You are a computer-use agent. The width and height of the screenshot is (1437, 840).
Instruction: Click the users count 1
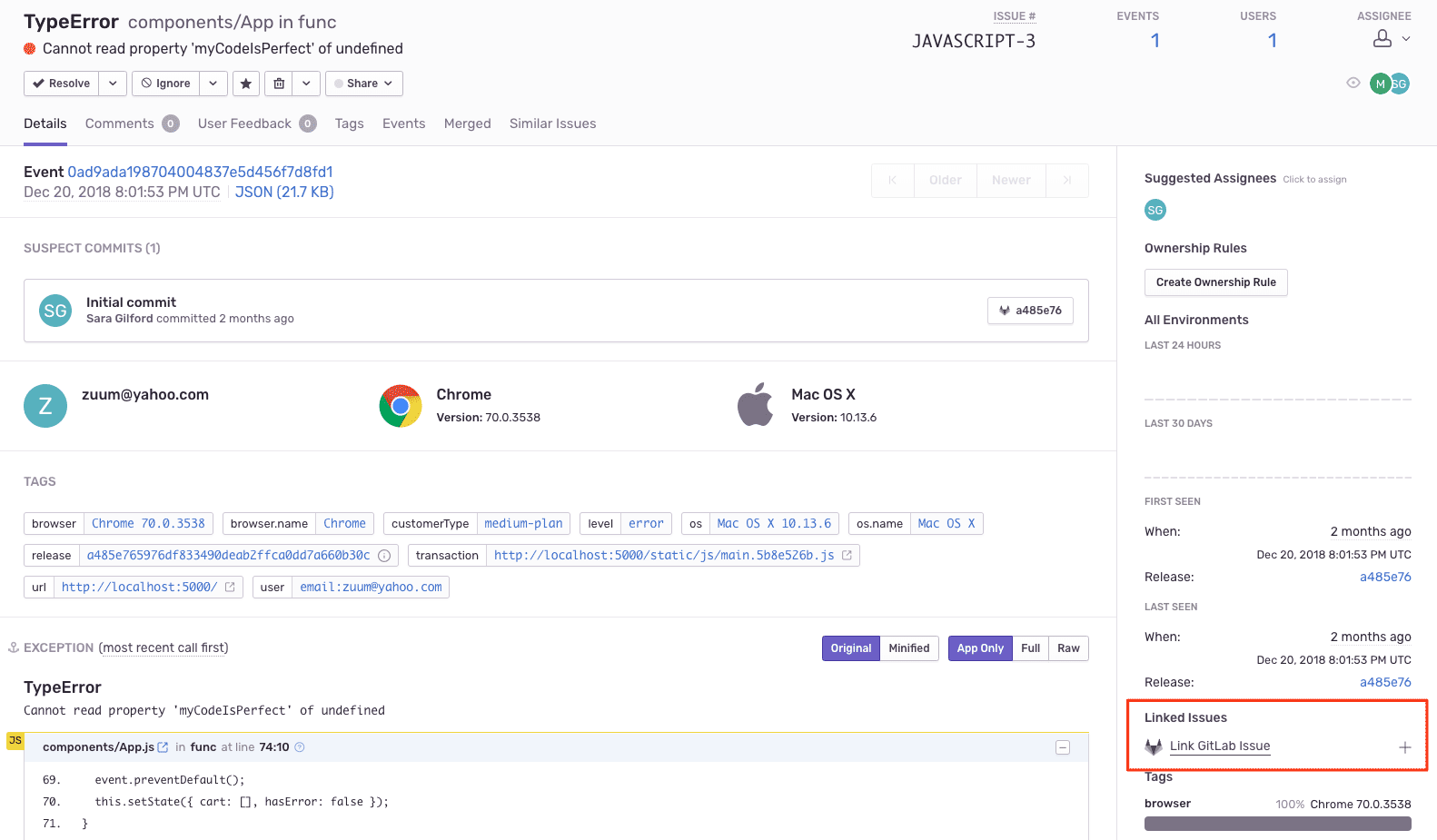coord(1272,41)
